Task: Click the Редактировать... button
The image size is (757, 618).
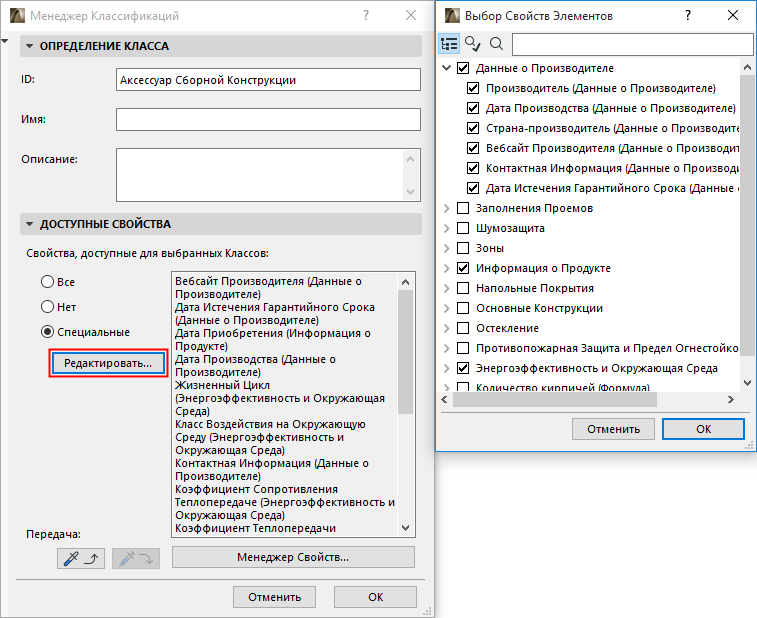Action: [x=108, y=363]
